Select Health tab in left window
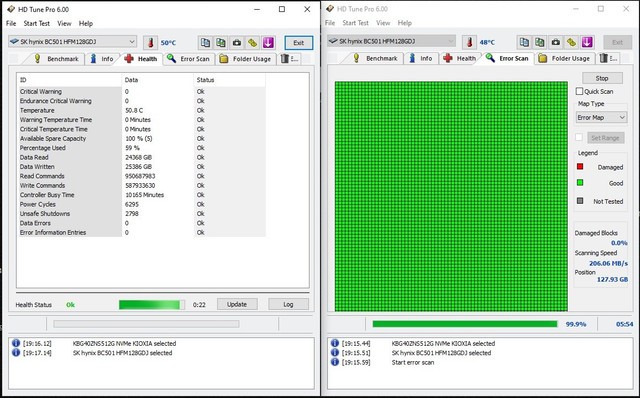 (141, 59)
